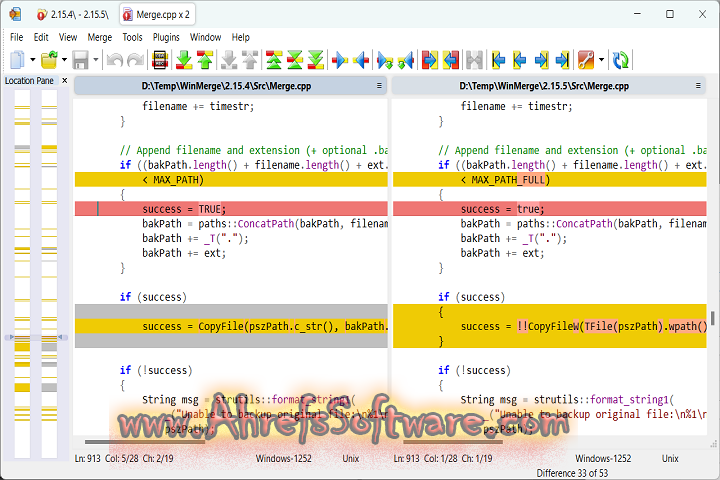Viewport: 720px width, 480px height.
Task: Click the All Left copy icon
Action: pos(451,60)
